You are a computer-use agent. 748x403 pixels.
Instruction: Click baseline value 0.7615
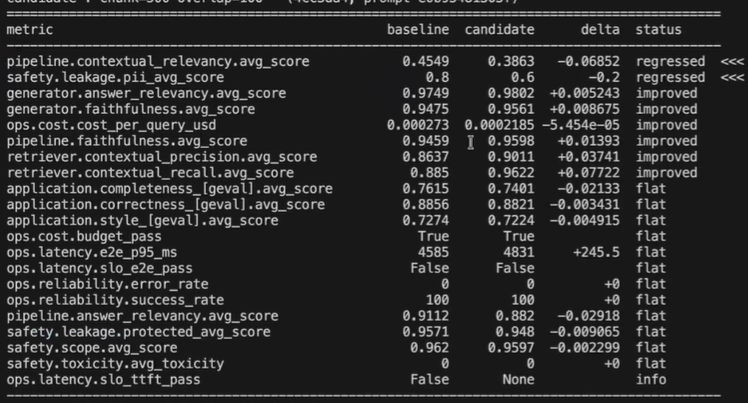click(x=426, y=188)
